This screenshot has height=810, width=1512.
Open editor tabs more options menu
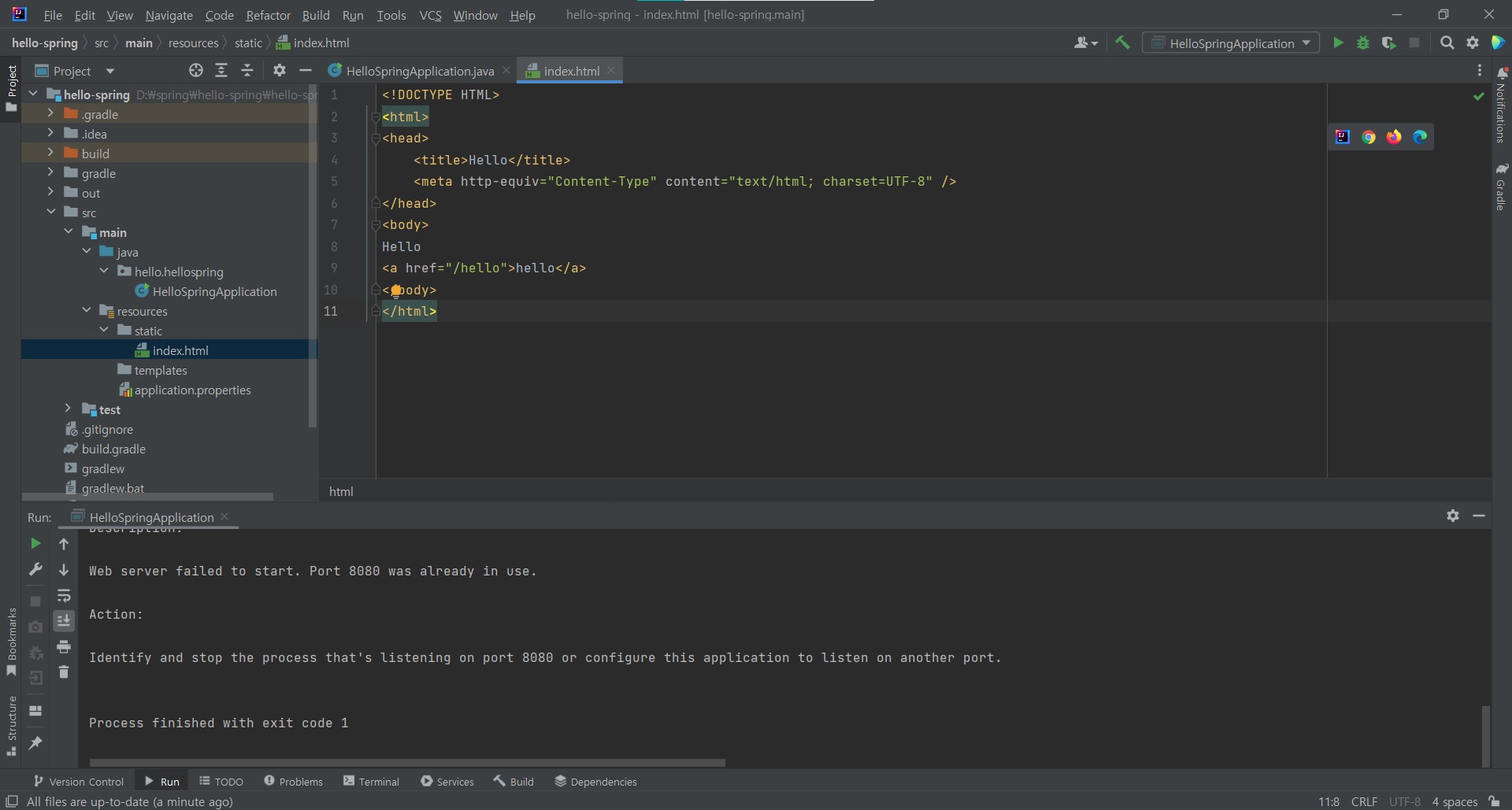(1480, 71)
